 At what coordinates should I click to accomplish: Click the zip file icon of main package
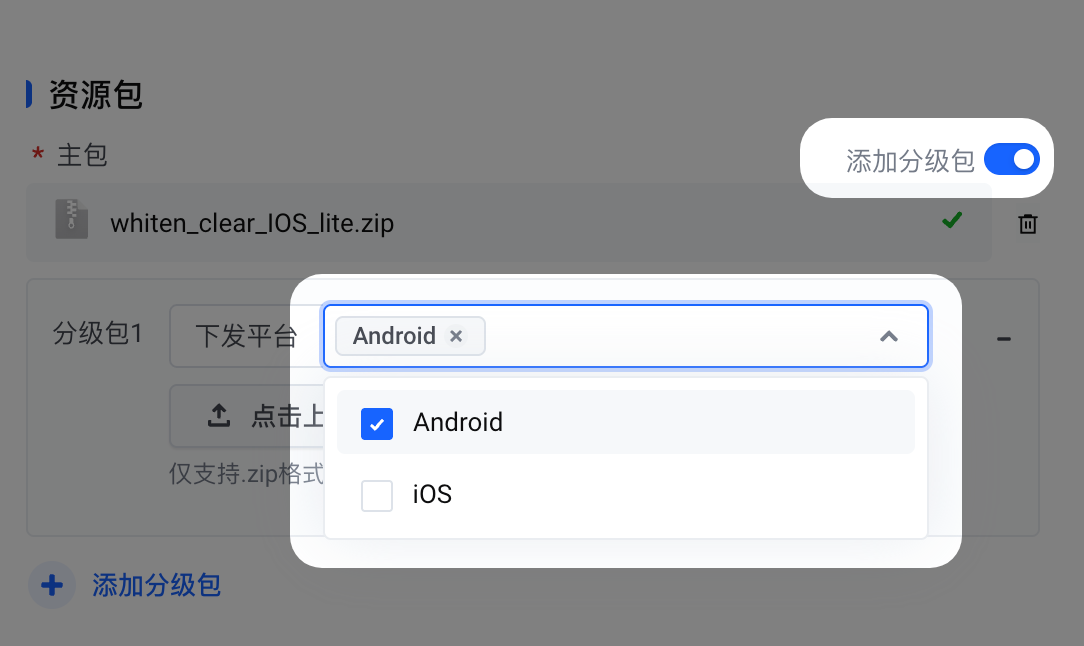click(72, 219)
